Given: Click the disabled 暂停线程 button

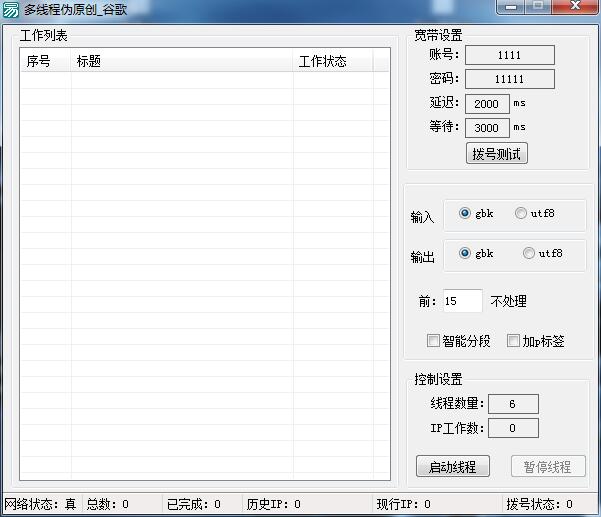Looking at the screenshot, I should [548, 466].
